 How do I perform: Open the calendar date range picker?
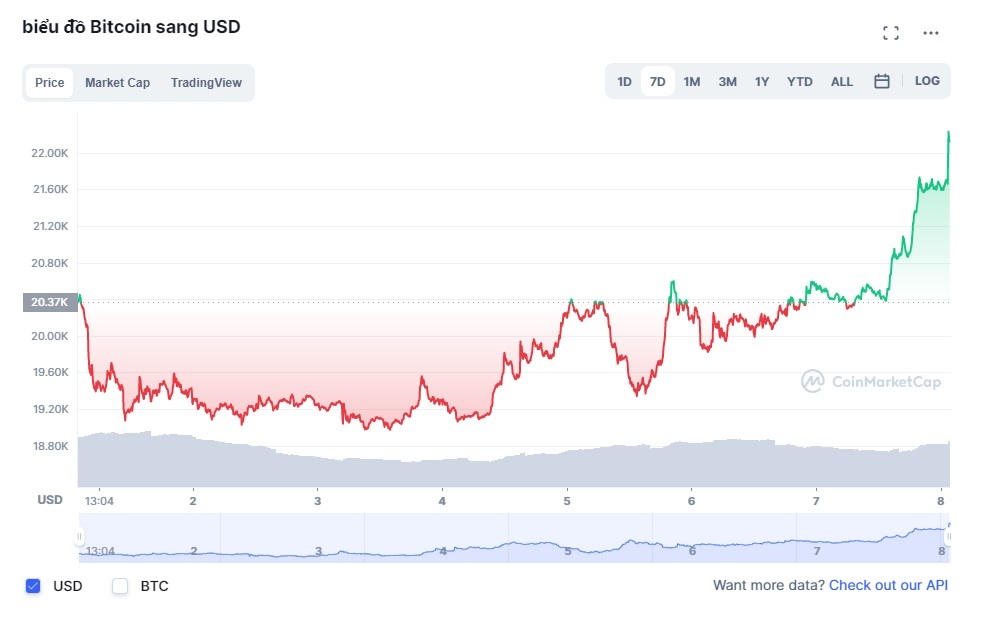[x=882, y=81]
